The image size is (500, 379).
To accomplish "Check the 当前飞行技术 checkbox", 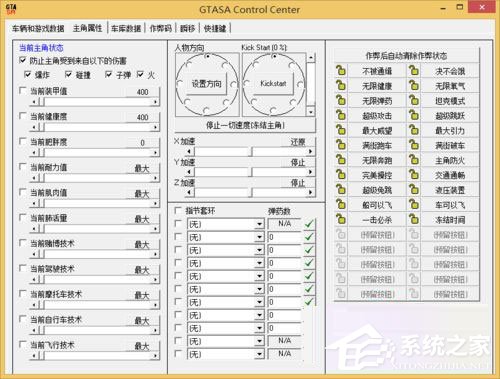I will (23, 344).
